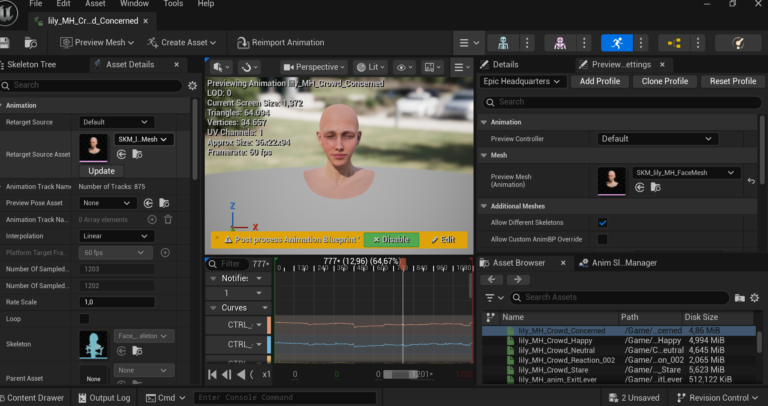Open the Physics asset mode icon

pos(738,43)
